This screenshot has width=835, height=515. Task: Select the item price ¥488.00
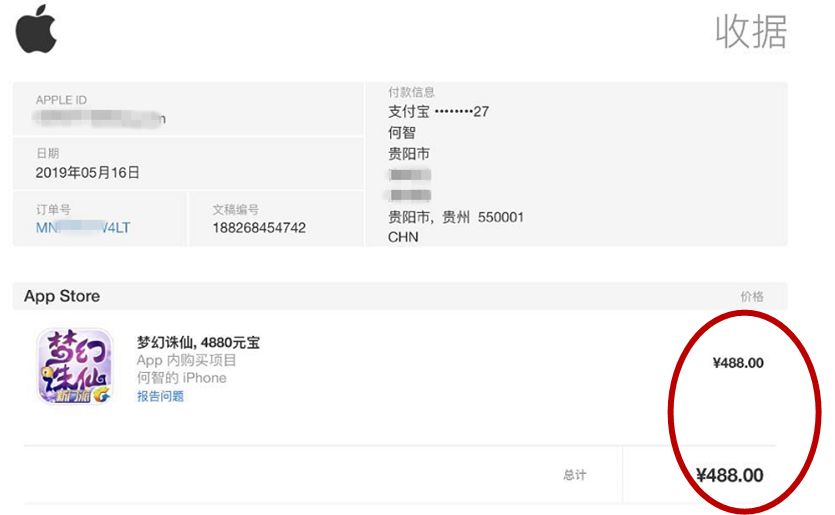(738, 363)
